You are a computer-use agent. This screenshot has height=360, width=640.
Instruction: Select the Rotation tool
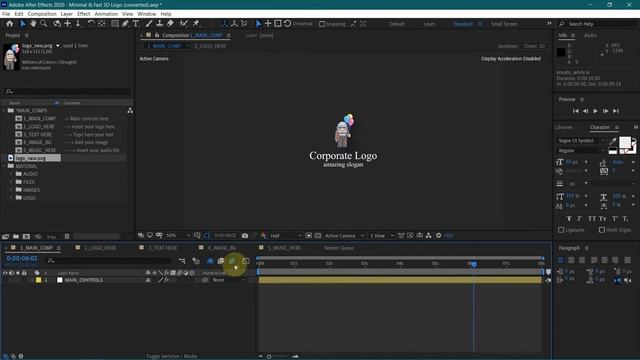point(91,24)
